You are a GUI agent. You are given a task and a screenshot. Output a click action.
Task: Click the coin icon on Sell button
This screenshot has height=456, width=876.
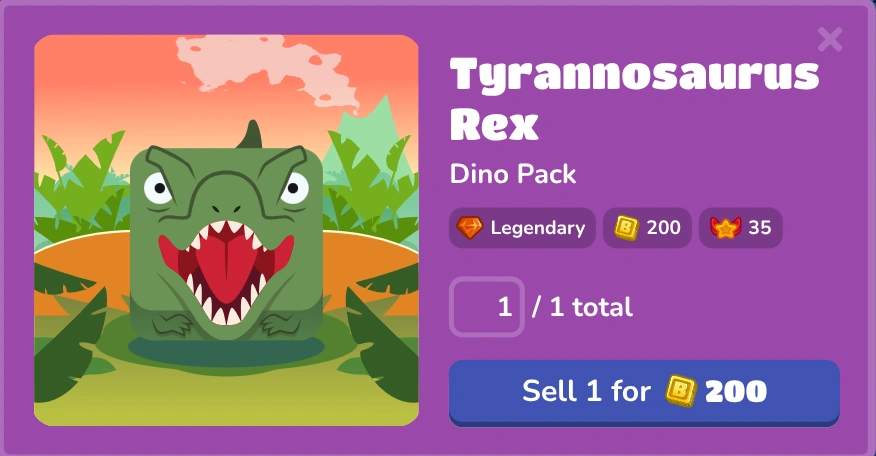[x=680, y=391]
